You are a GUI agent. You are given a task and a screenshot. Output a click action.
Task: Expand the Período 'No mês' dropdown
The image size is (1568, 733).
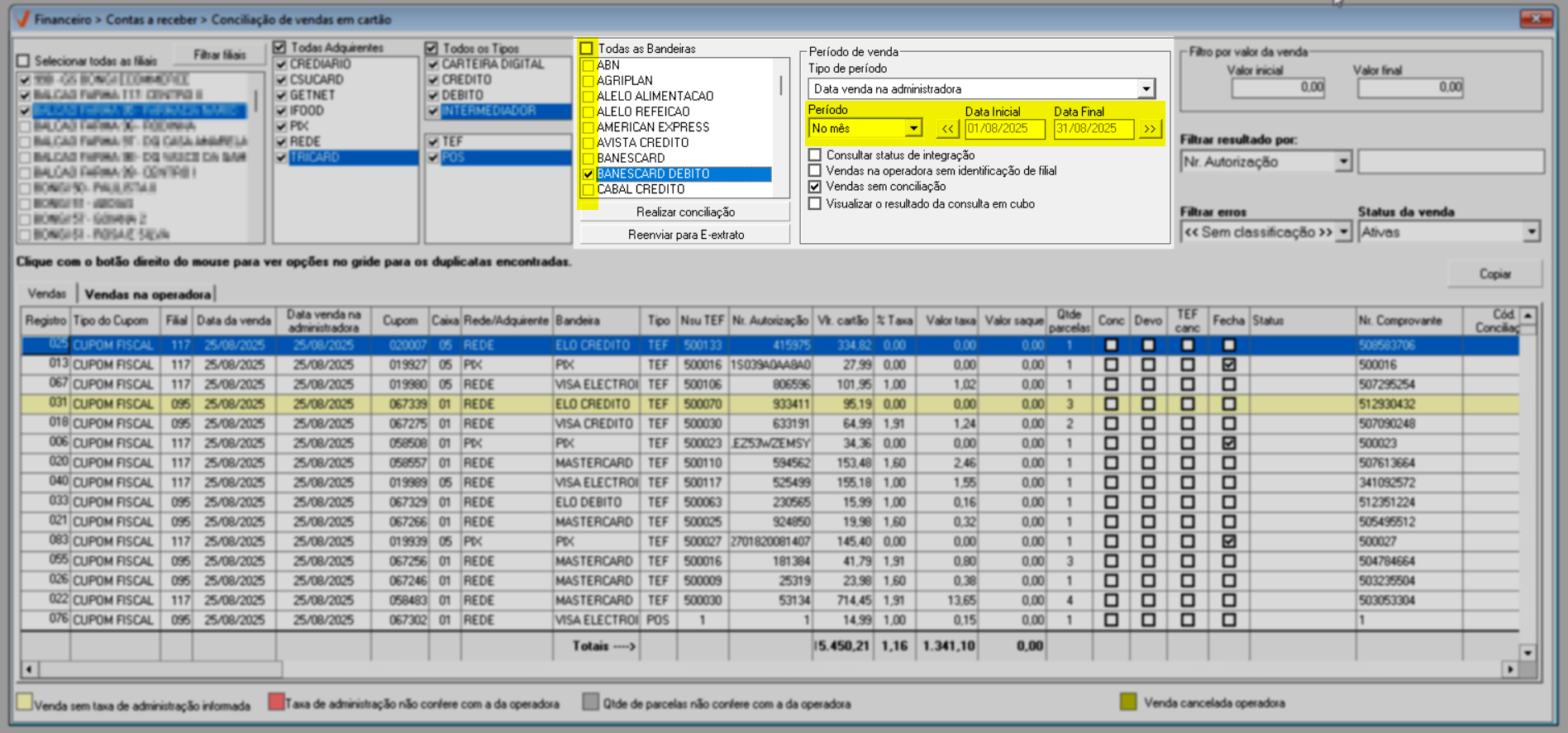[x=913, y=129]
